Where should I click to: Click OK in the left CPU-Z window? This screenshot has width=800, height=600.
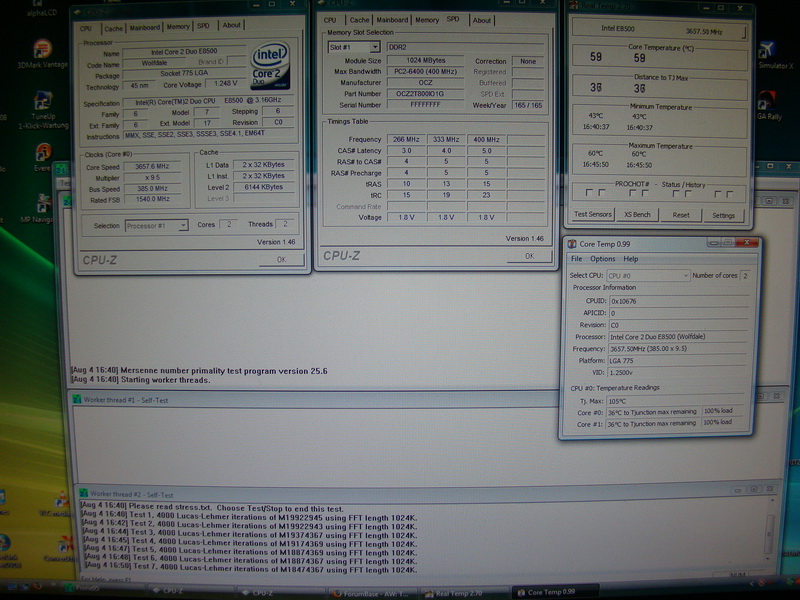click(x=281, y=260)
